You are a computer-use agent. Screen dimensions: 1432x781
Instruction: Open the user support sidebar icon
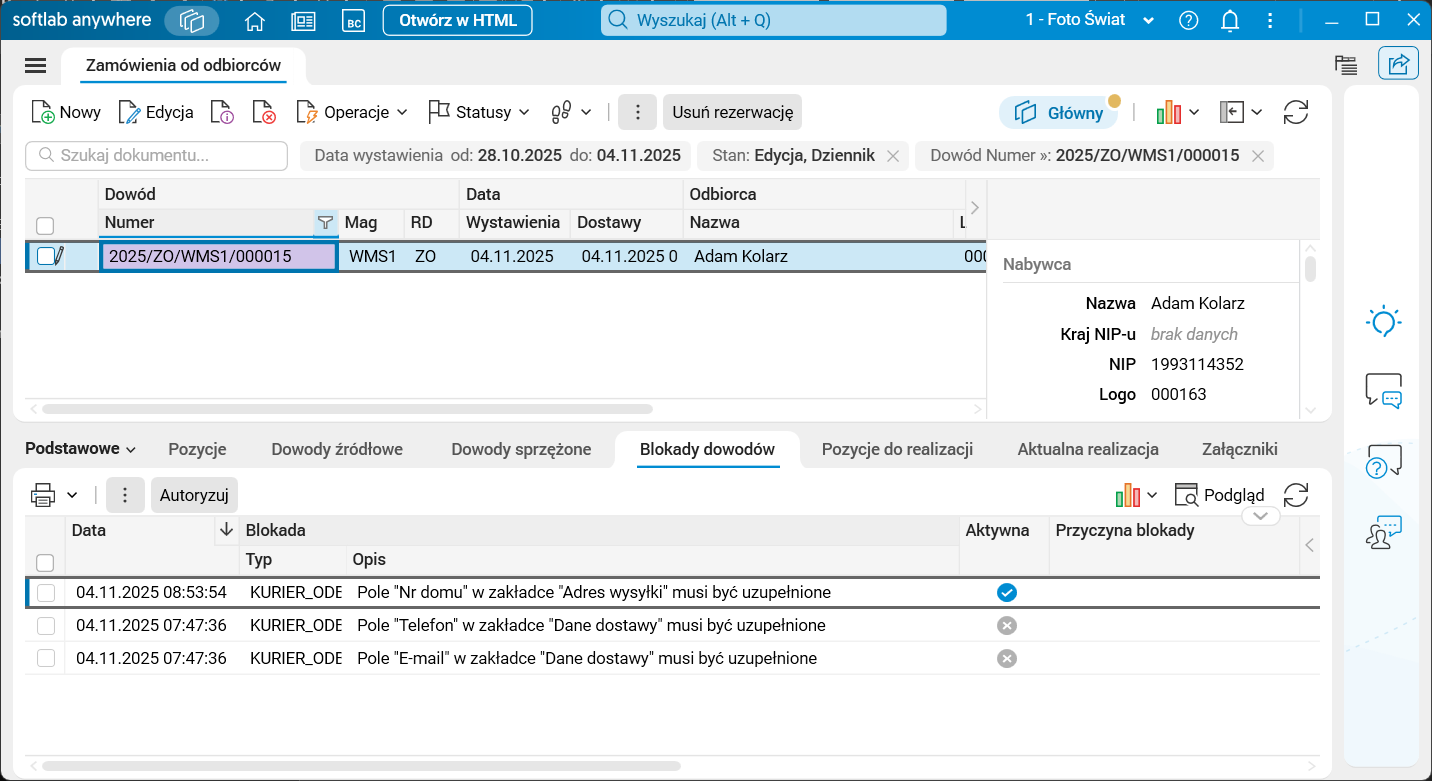(x=1384, y=532)
